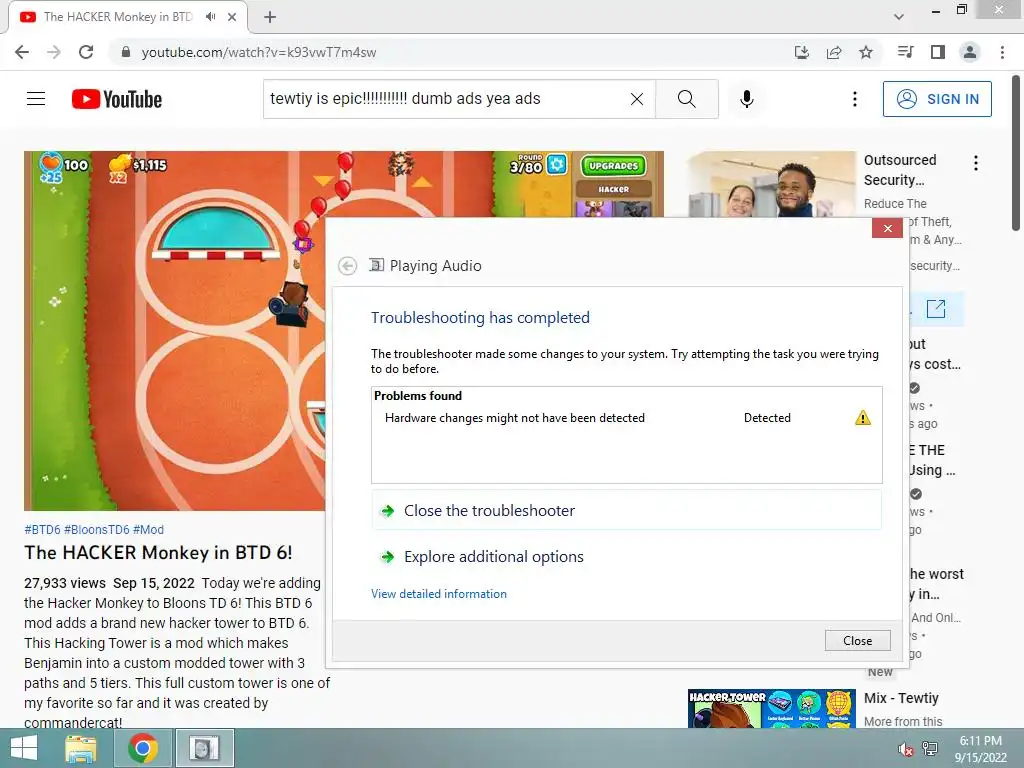Click the install app icon in address bar

801,52
